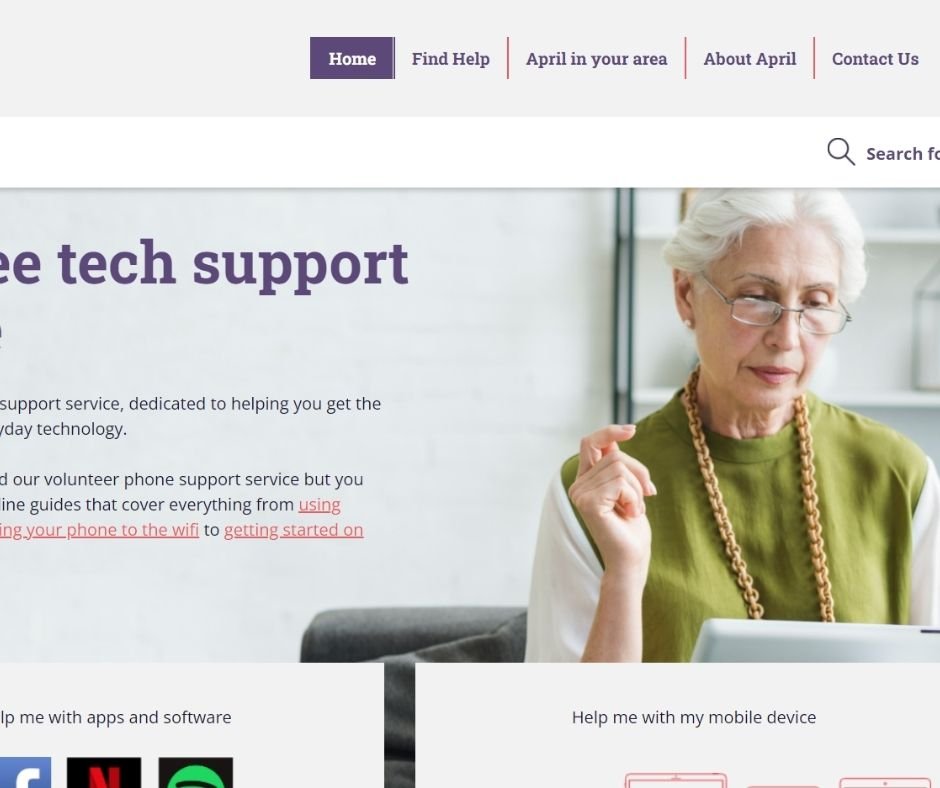
Task: Select 'Help me with apps and software'
Action: (x=116, y=717)
